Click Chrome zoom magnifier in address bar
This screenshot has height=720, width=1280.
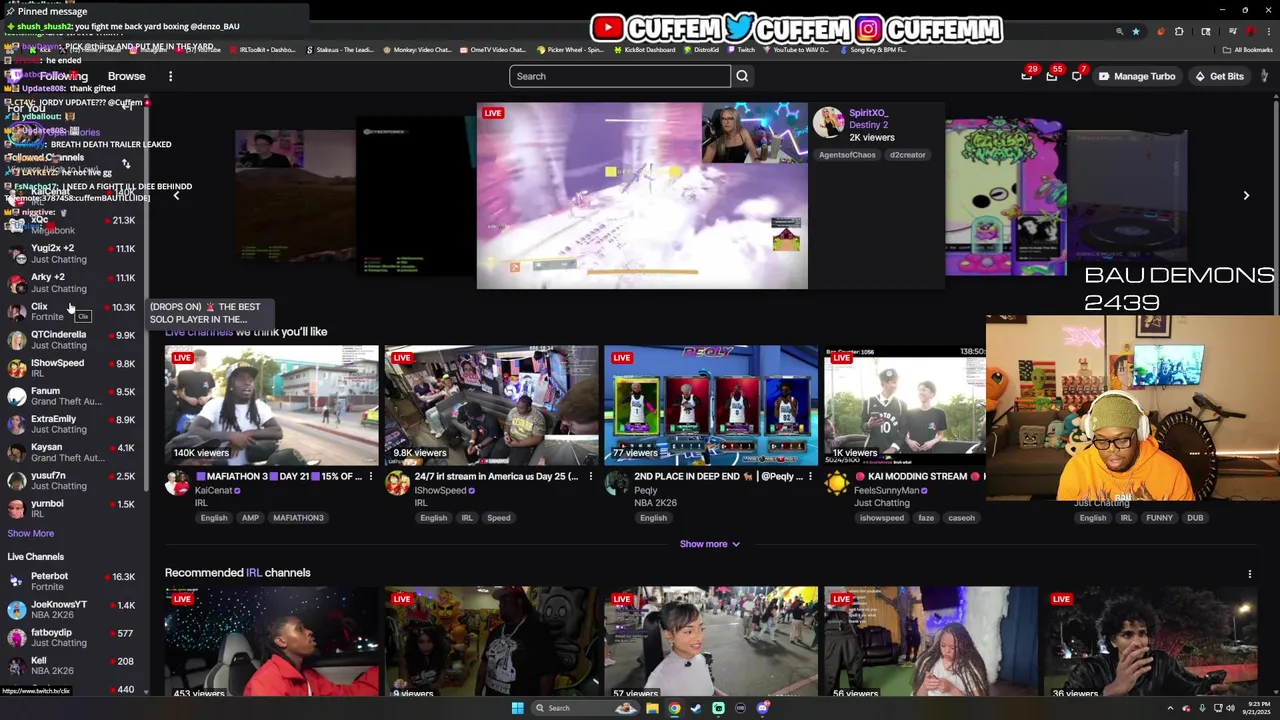tap(1119, 32)
